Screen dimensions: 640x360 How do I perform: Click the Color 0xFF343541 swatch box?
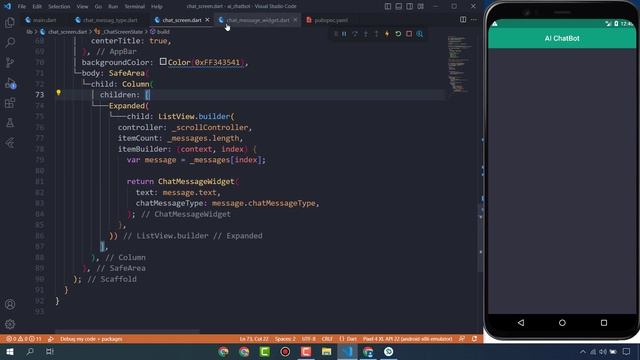point(163,62)
